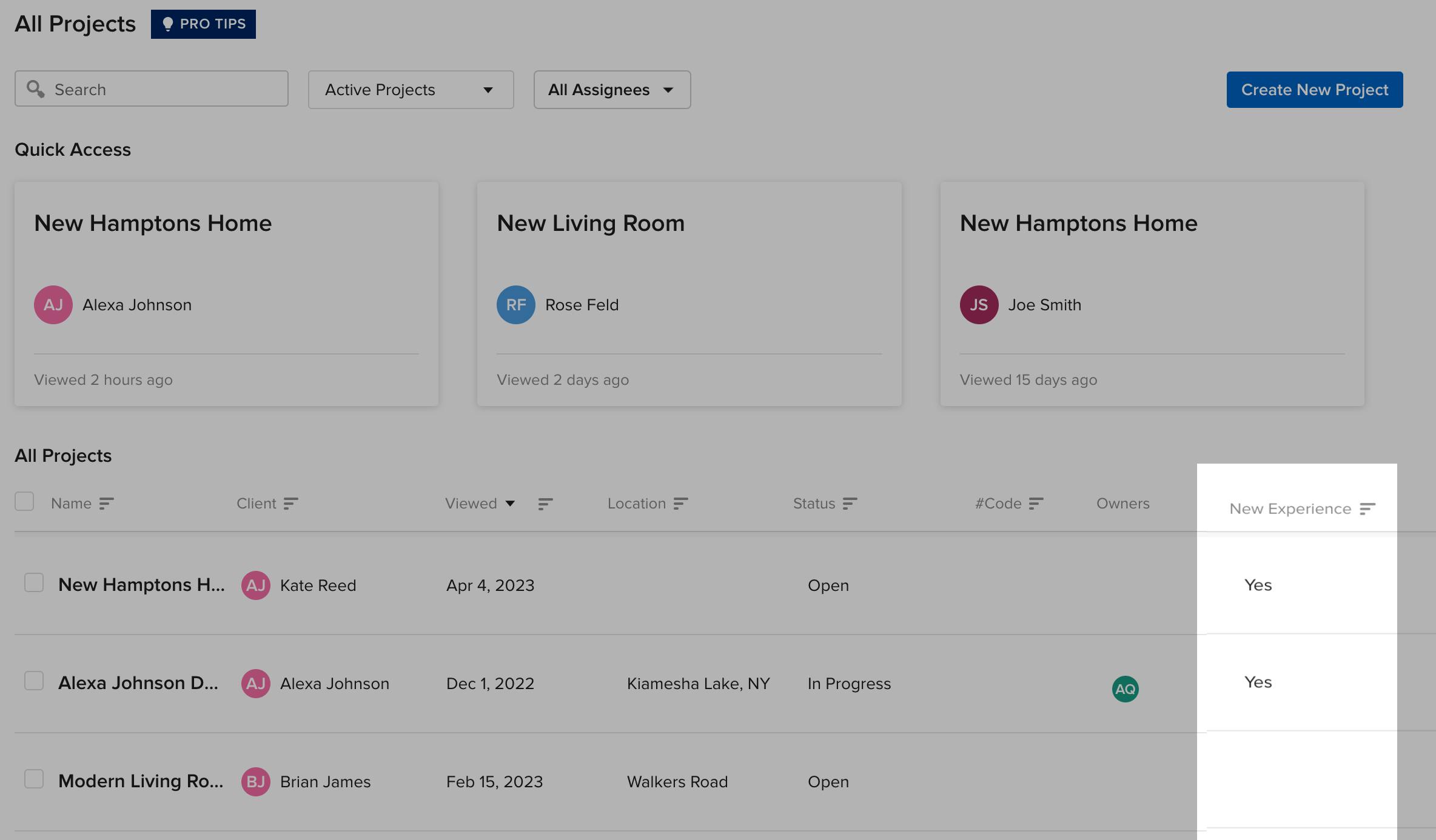
Task: Check the Alexa Johnson D... project row
Action: tap(33, 681)
